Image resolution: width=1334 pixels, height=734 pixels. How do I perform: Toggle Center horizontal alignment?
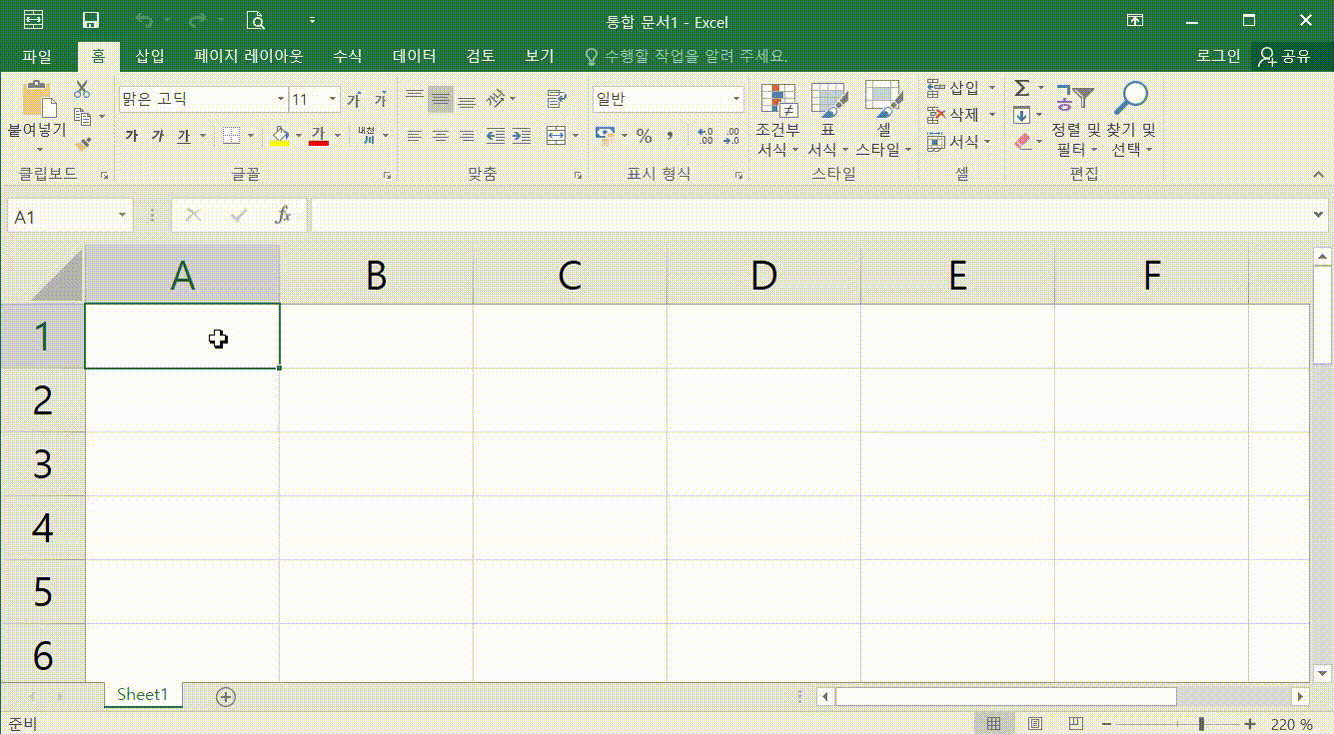440,136
